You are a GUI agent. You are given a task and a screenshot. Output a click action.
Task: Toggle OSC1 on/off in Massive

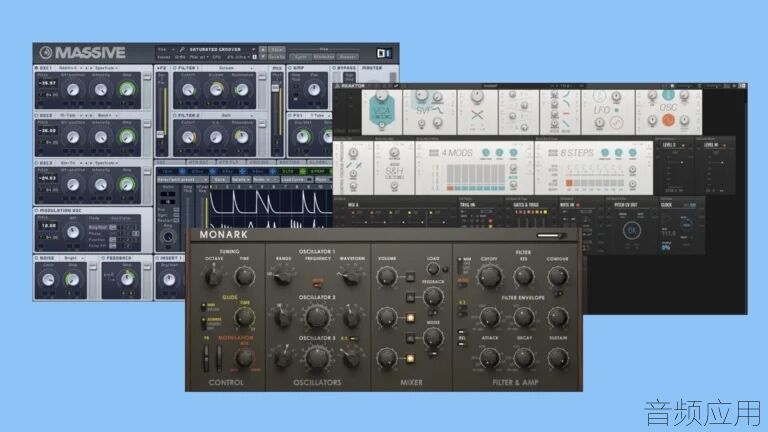(x=37, y=68)
